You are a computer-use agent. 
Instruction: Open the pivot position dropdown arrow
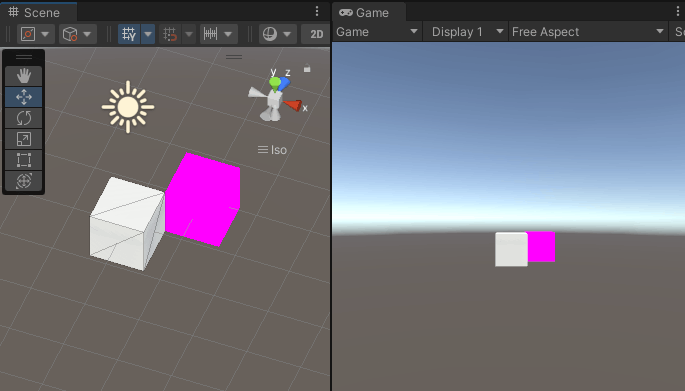click(x=45, y=34)
